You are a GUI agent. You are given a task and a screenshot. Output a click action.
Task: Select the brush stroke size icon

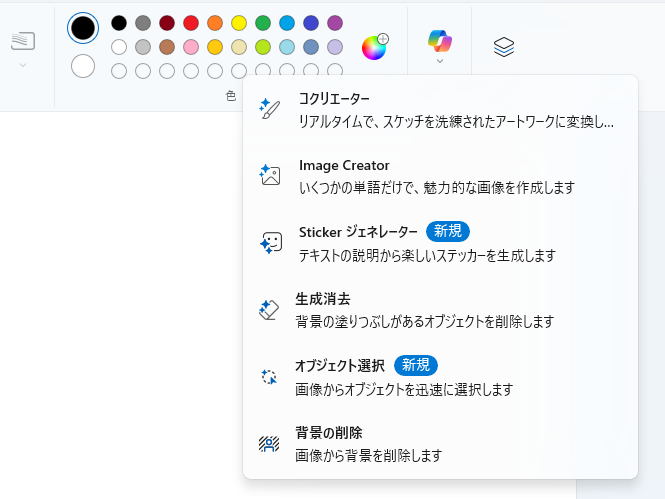coord(23,41)
